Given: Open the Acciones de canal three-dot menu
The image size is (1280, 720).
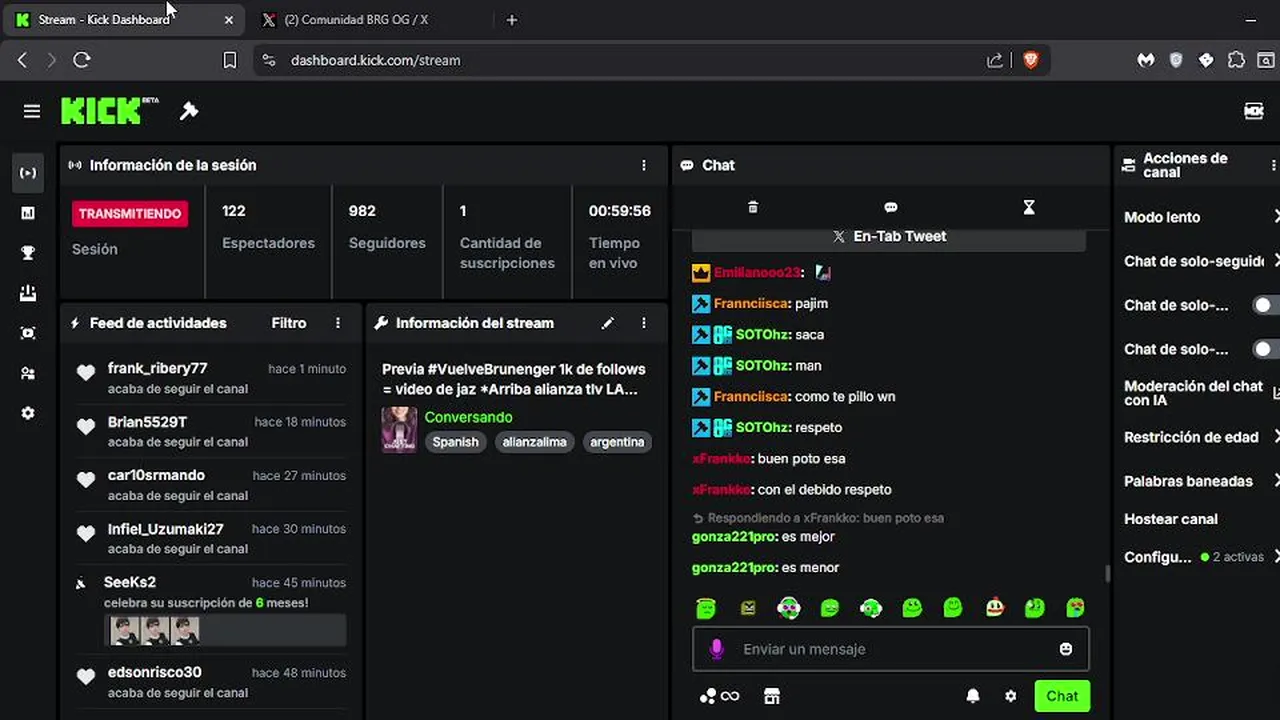Looking at the screenshot, I should click(x=1273, y=165).
